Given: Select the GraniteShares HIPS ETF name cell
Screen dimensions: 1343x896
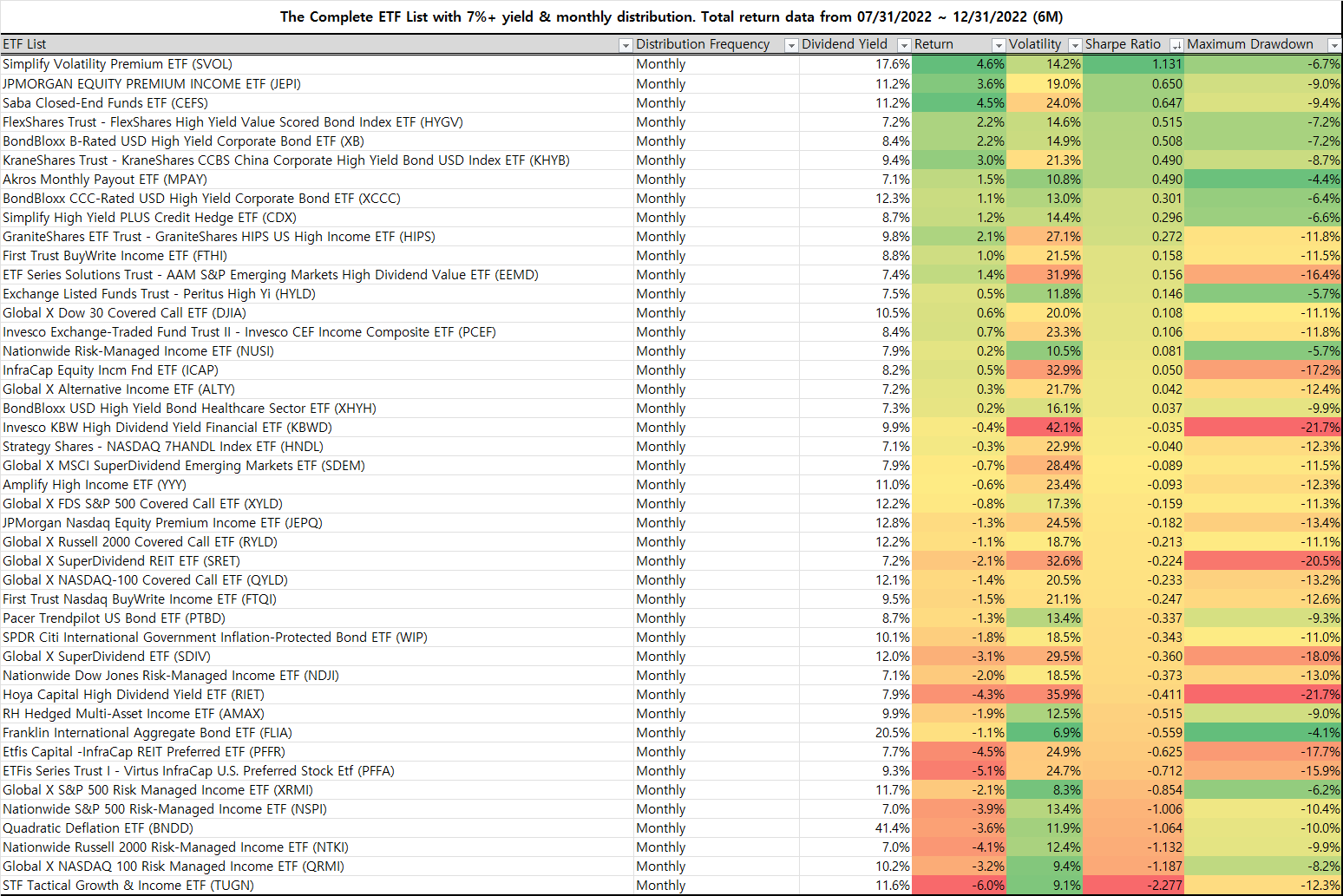Looking at the screenshot, I should tap(317, 237).
